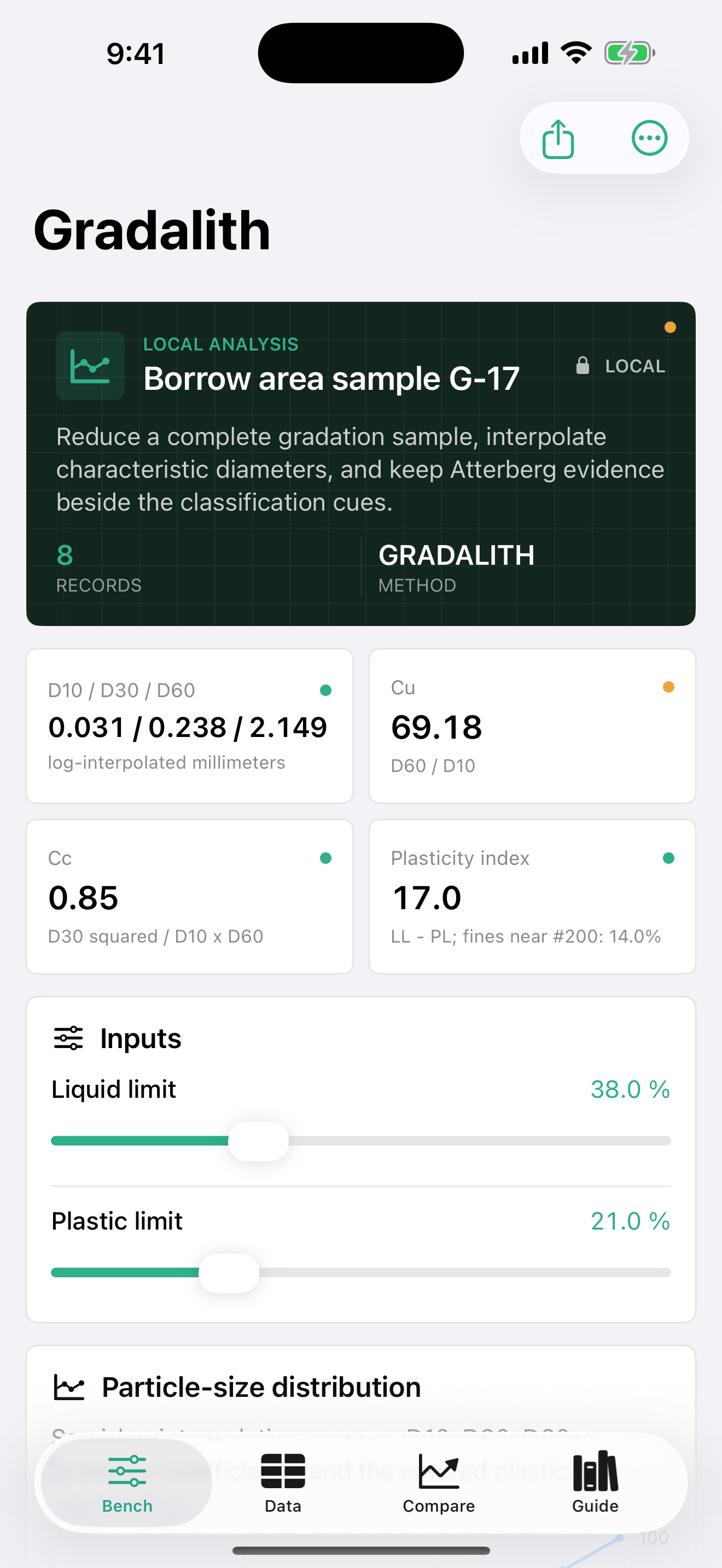
Task: Adjust the Plastic limit slider thumb
Action: (x=229, y=1273)
